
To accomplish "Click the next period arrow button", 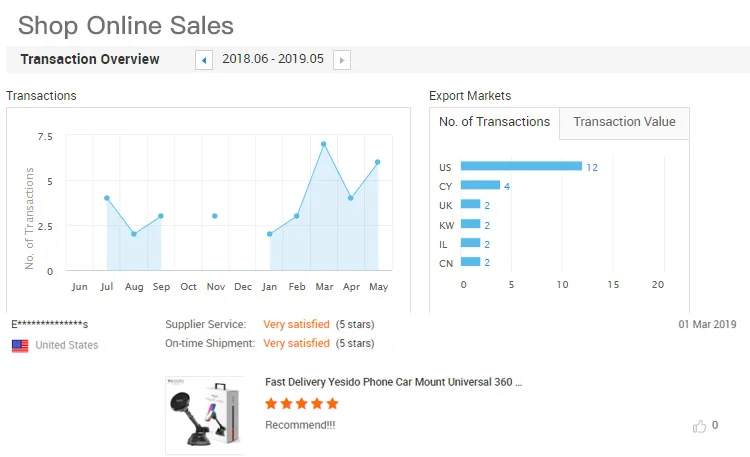I will click(x=342, y=60).
